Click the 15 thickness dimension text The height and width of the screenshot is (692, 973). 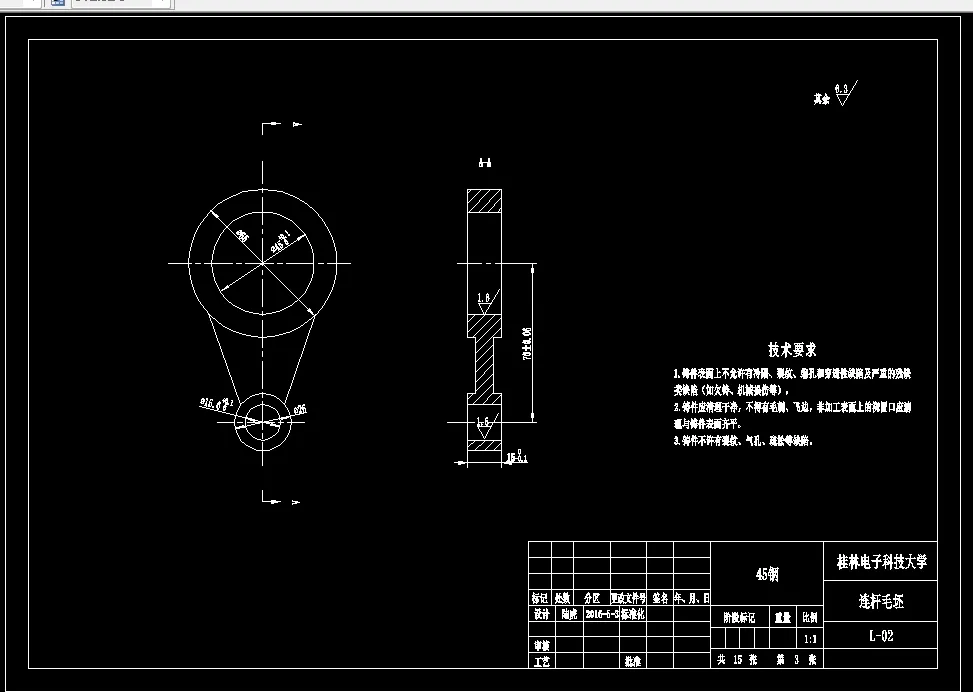[x=517, y=458]
